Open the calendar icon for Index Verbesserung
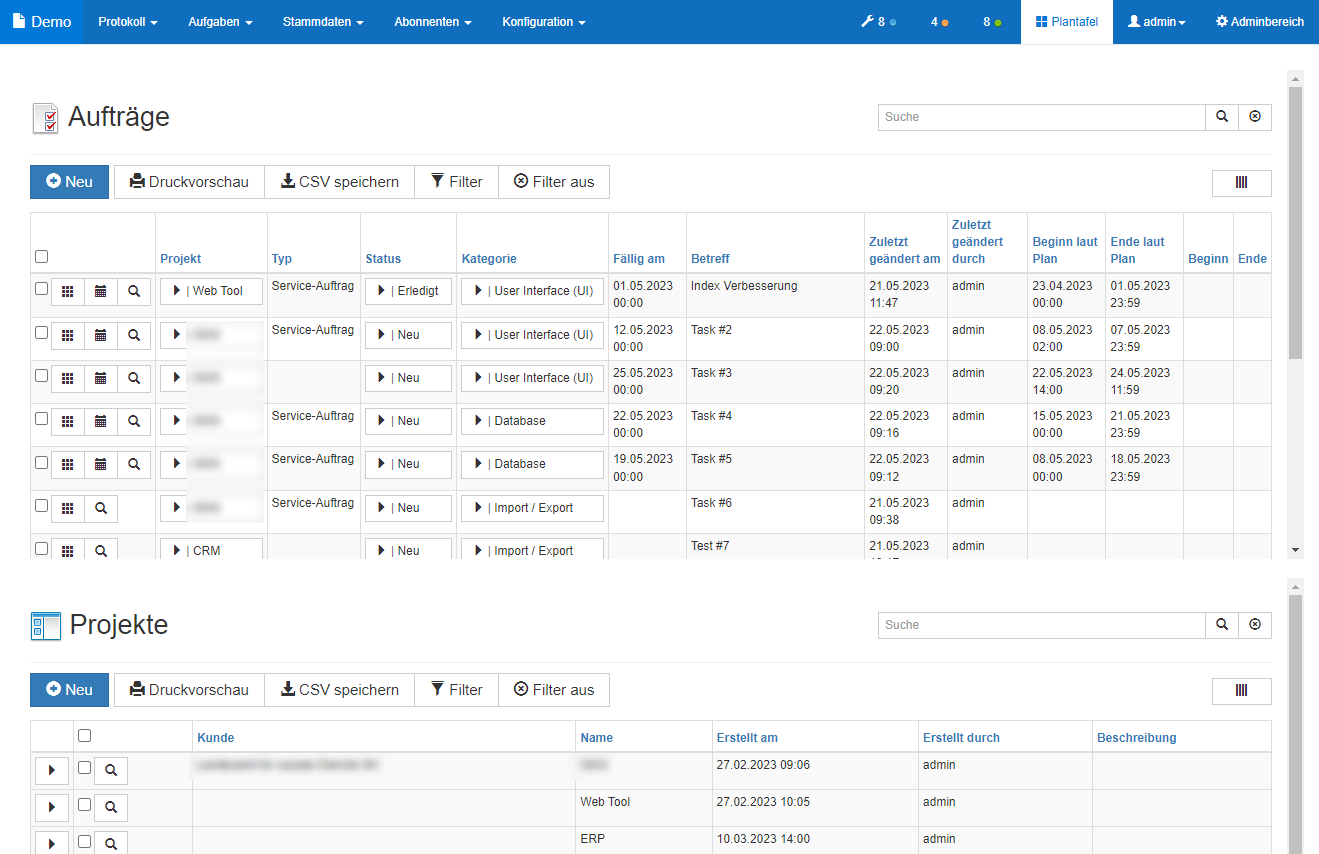Image resolution: width=1319 pixels, height=854 pixels. pyautogui.click(x=100, y=292)
